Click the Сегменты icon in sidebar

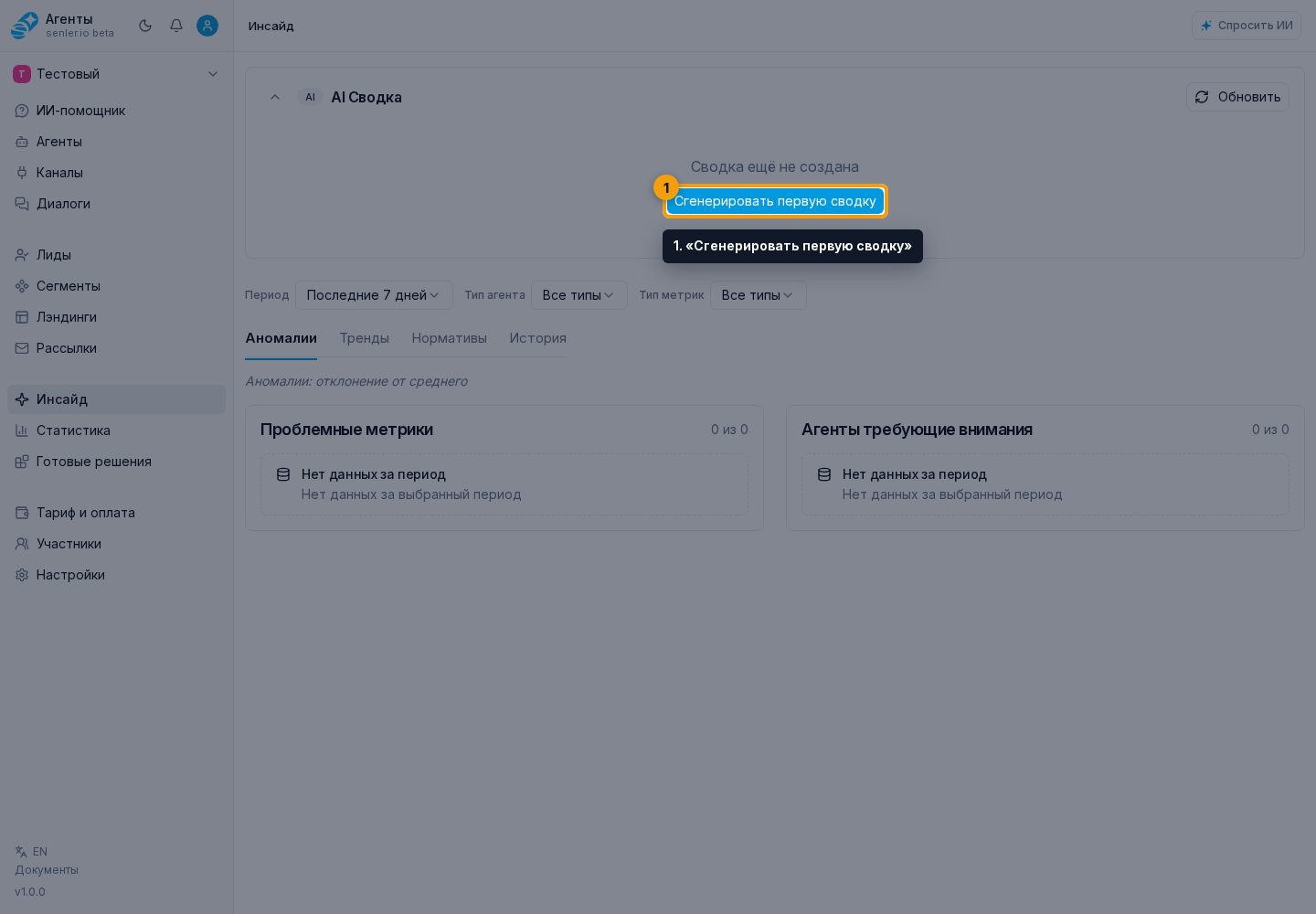pos(22,286)
